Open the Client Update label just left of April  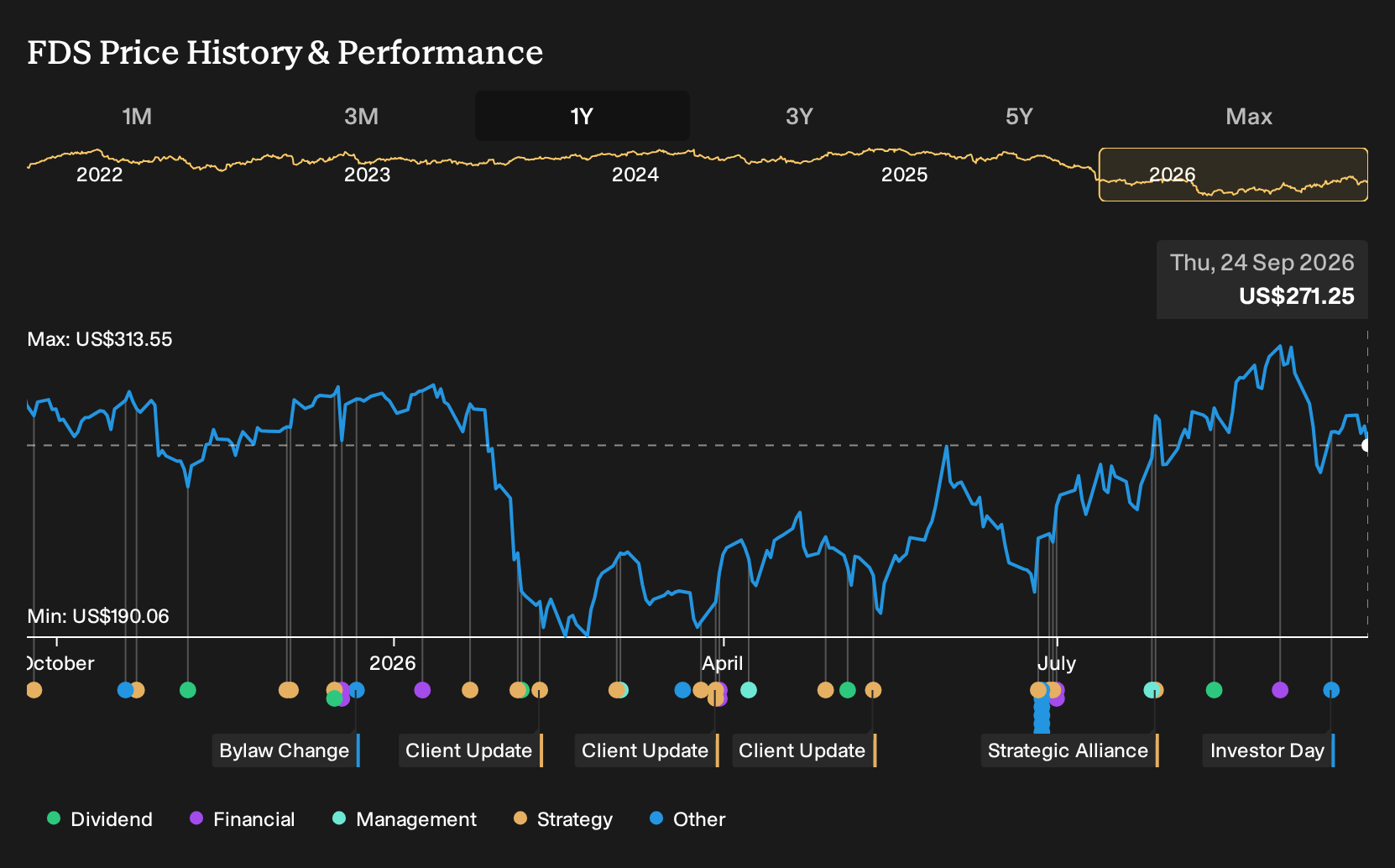tap(647, 750)
